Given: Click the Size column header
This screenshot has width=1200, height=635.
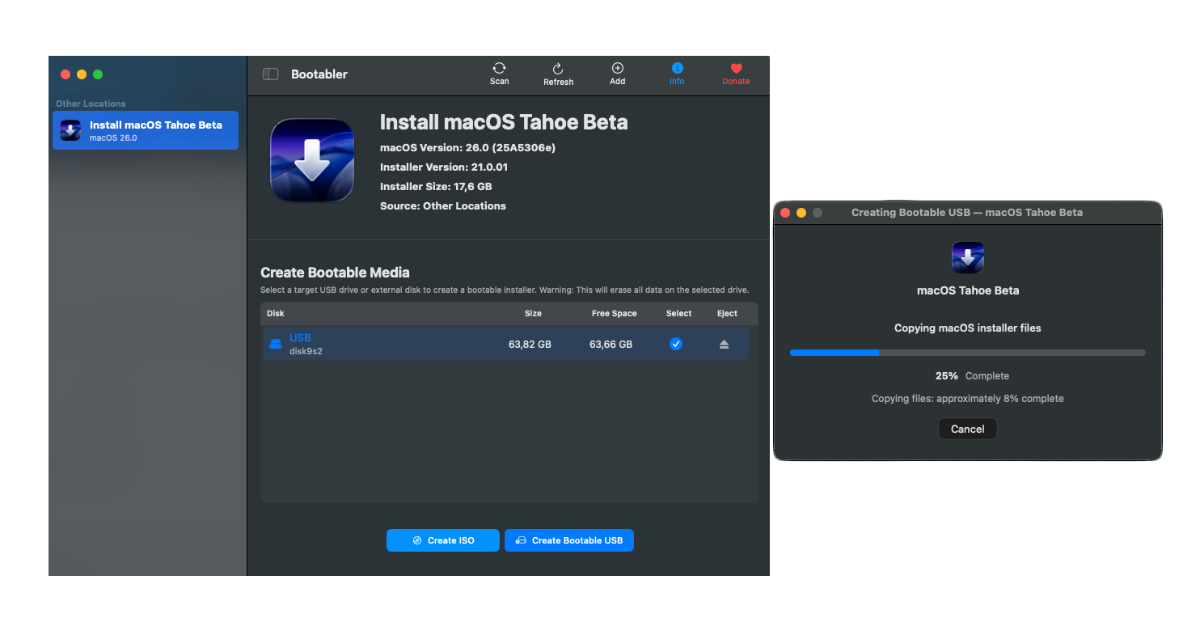Looking at the screenshot, I should point(533,314).
